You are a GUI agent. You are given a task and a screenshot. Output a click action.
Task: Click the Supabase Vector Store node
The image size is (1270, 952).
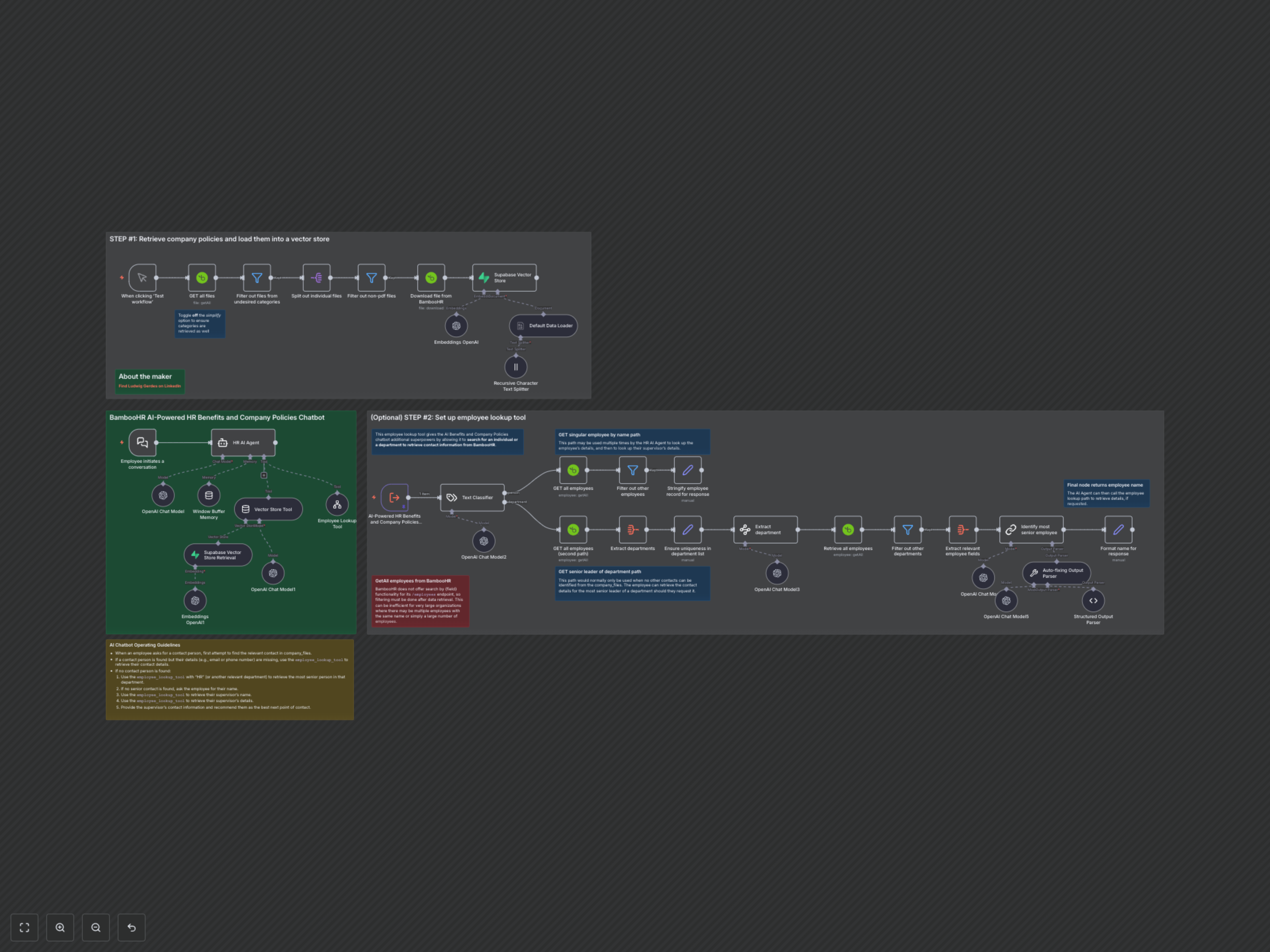click(504, 278)
